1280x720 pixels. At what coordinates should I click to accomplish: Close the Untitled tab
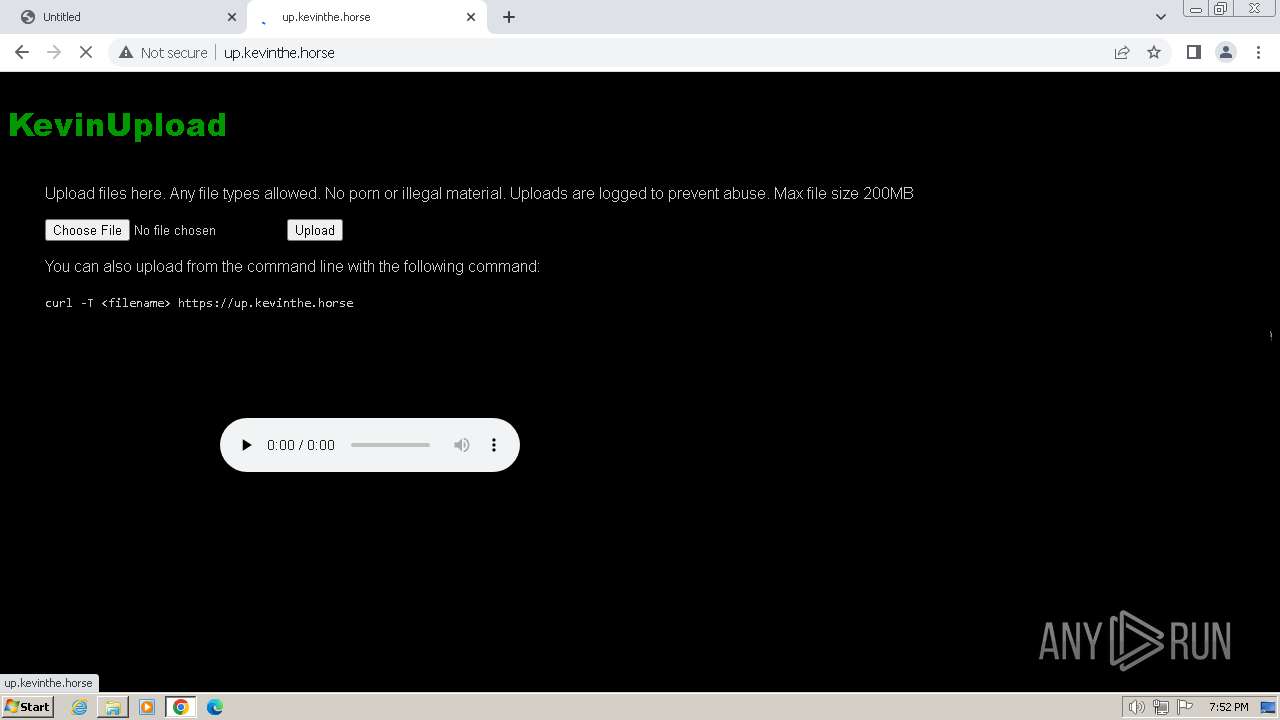pos(232,17)
